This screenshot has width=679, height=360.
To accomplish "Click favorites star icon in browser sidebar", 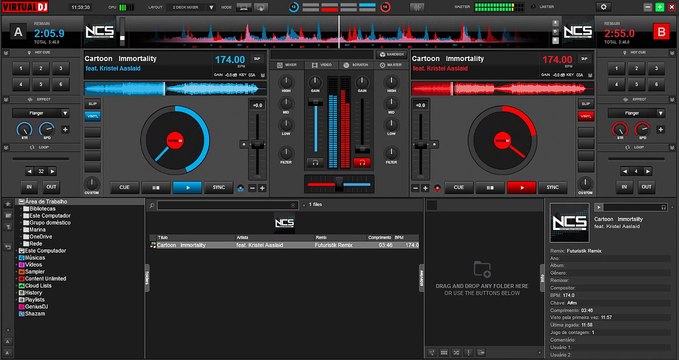I will (x=7, y=204).
